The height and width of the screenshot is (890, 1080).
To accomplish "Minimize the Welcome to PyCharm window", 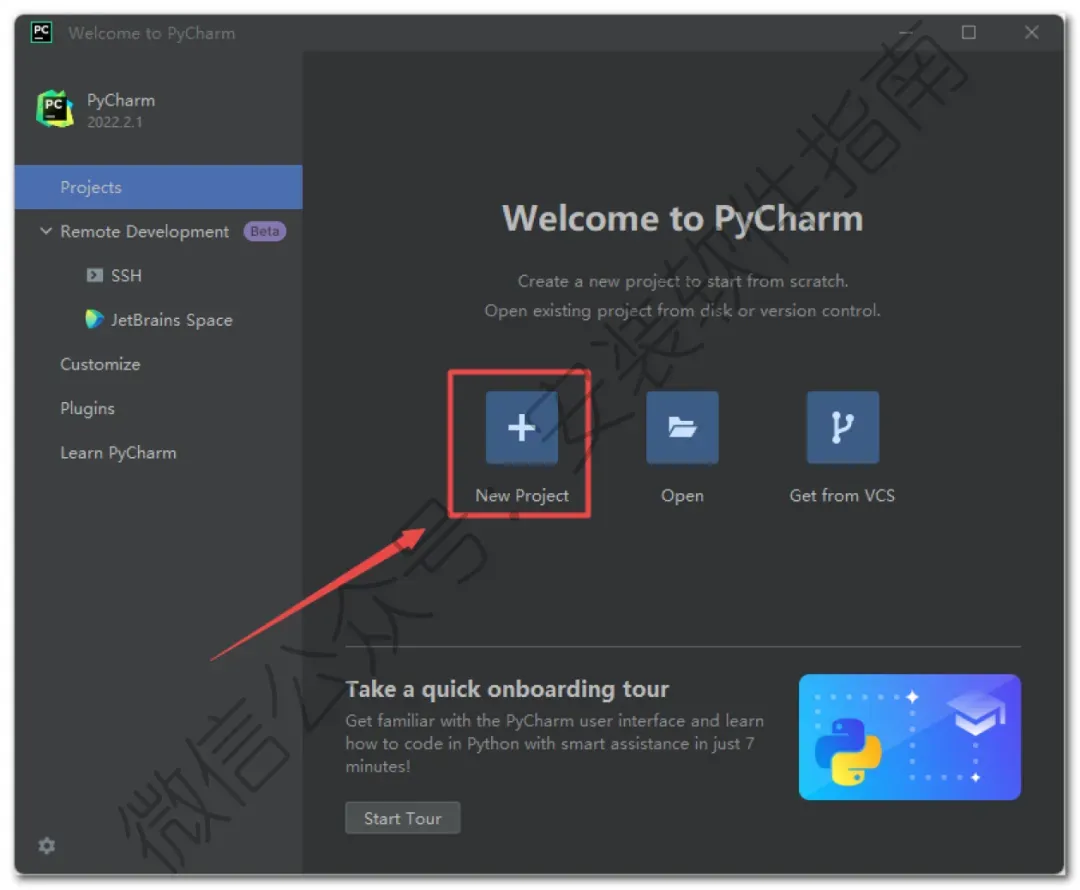I will coord(906,32).
